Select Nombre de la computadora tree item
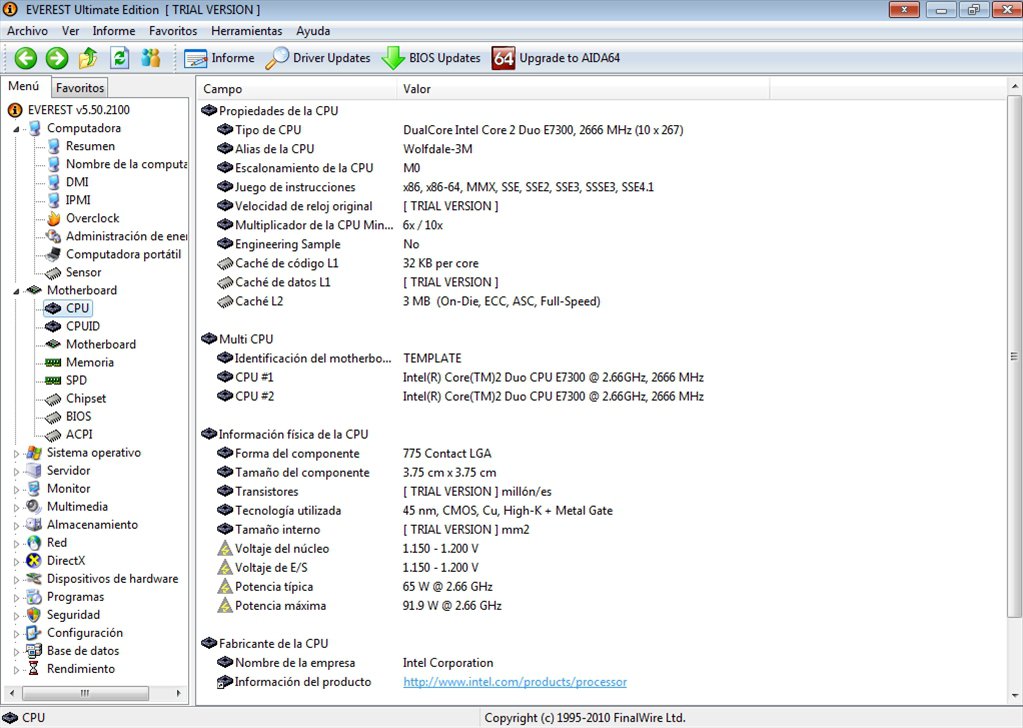The width and height of the screenshot is (1023, 728). 126,164
